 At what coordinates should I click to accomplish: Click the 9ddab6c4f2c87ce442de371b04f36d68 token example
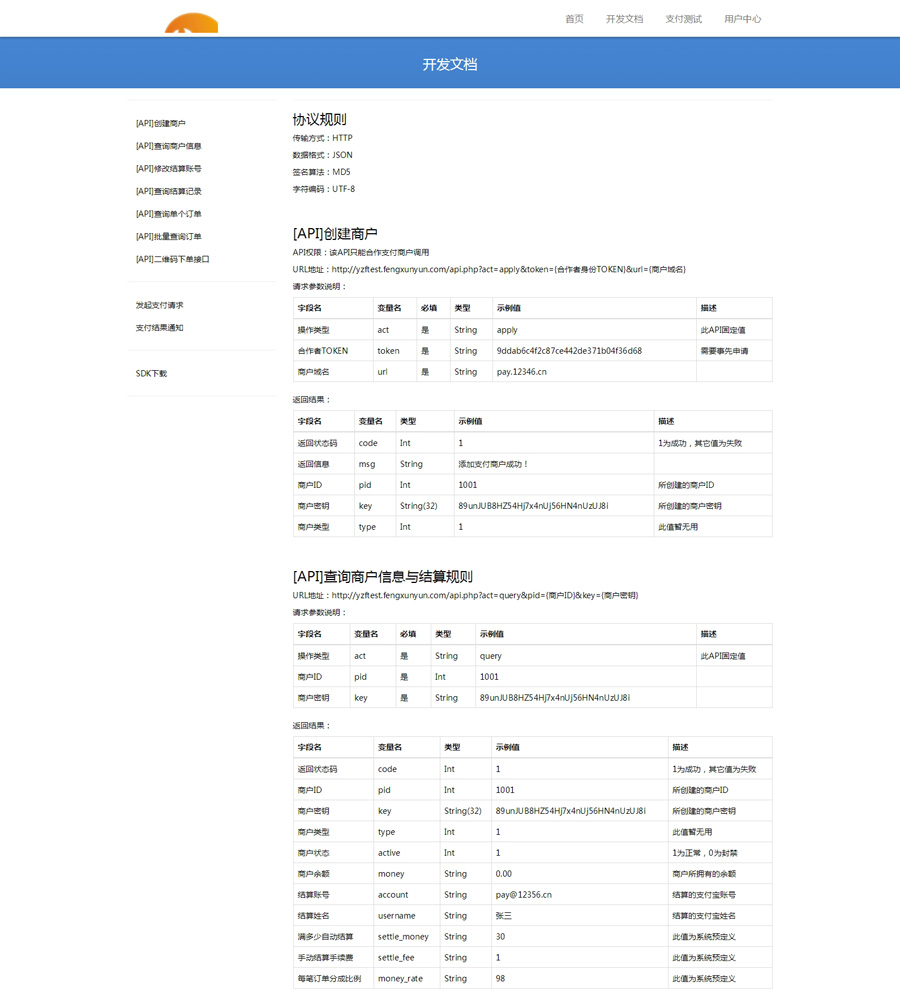569,351
